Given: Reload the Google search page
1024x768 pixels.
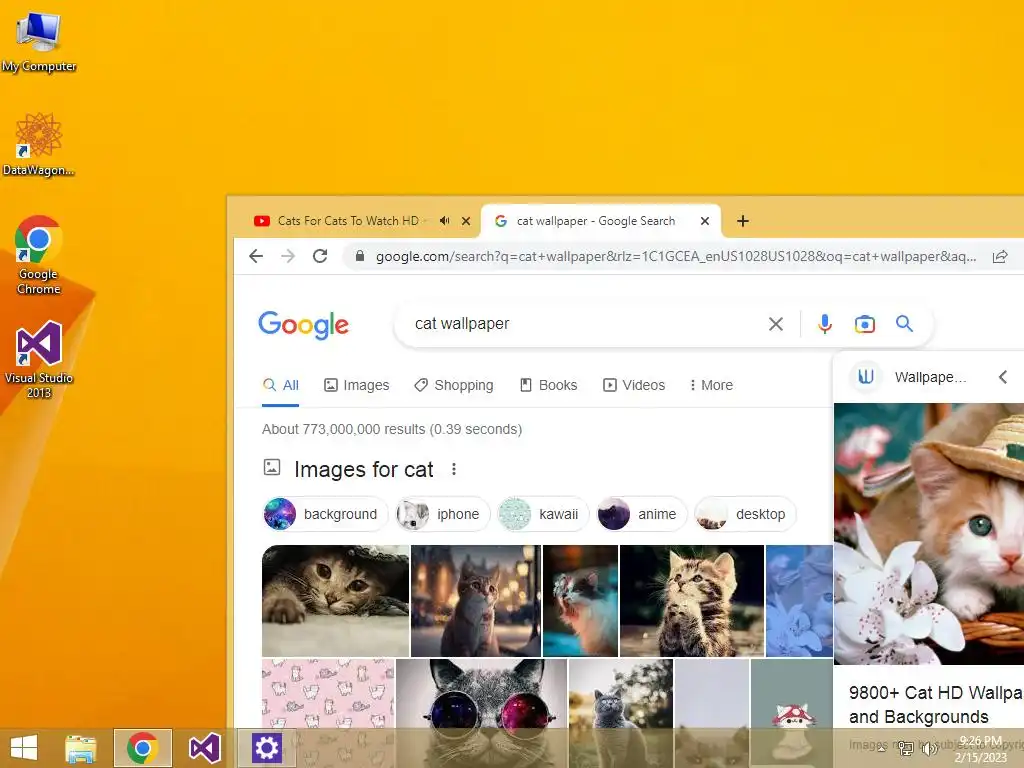Looking at the screenshot, I should (320, 256).
